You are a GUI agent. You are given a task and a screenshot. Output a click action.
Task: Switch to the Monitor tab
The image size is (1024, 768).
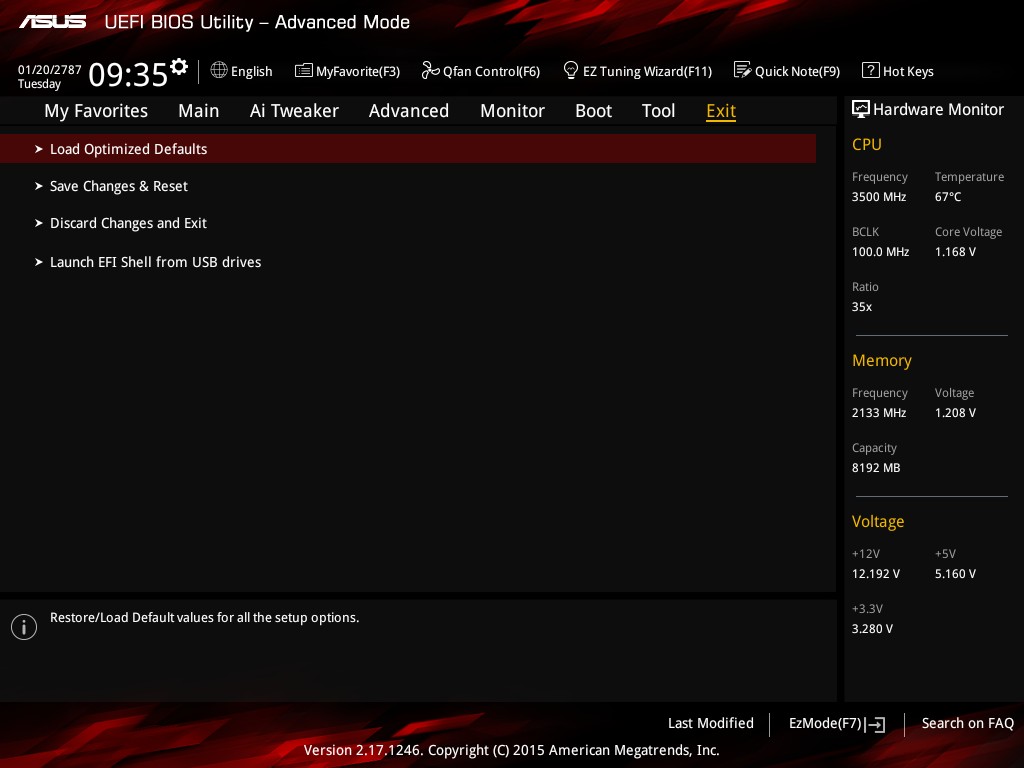click(x=512, y=111)
